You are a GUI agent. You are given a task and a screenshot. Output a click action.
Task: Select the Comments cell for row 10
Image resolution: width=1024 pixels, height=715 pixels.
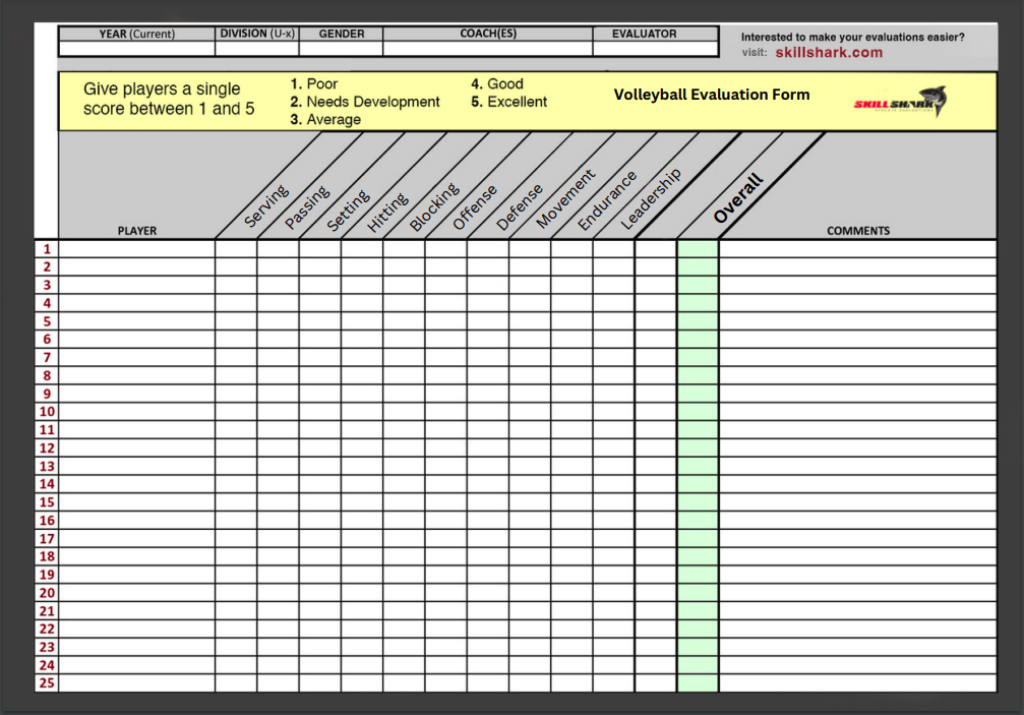pyautogui.click(x=857, y=412)
